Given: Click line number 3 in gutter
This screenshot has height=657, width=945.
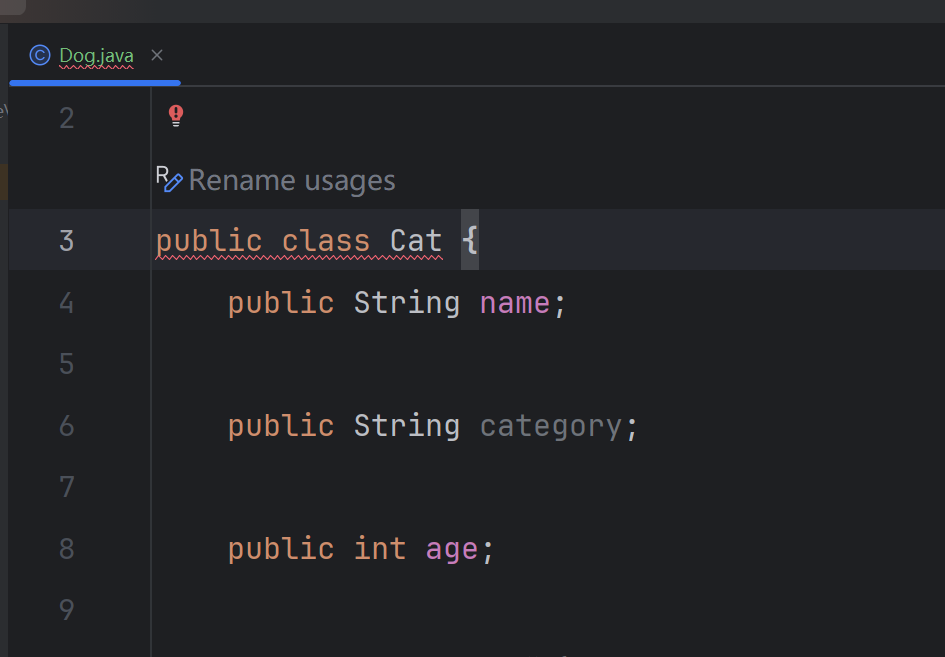Looking at the screenshot, I should point(67,240).
